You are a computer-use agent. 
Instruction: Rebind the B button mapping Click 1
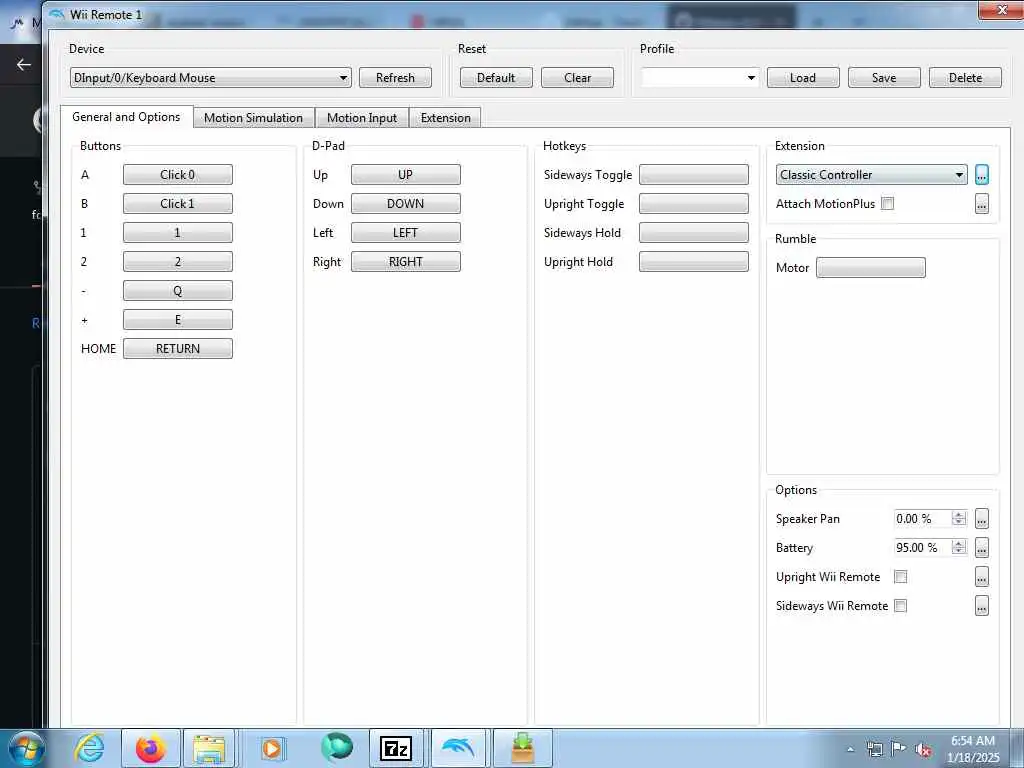coord(178,204)
